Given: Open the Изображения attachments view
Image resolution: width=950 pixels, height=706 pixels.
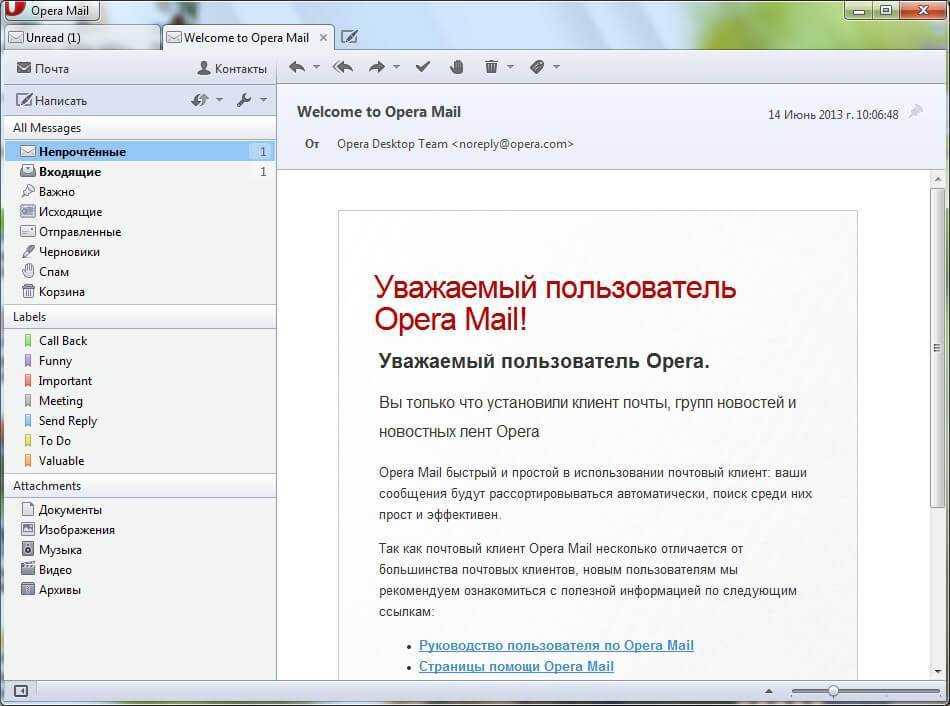Looking at the screenshot, I should click(x=140, y=530).
